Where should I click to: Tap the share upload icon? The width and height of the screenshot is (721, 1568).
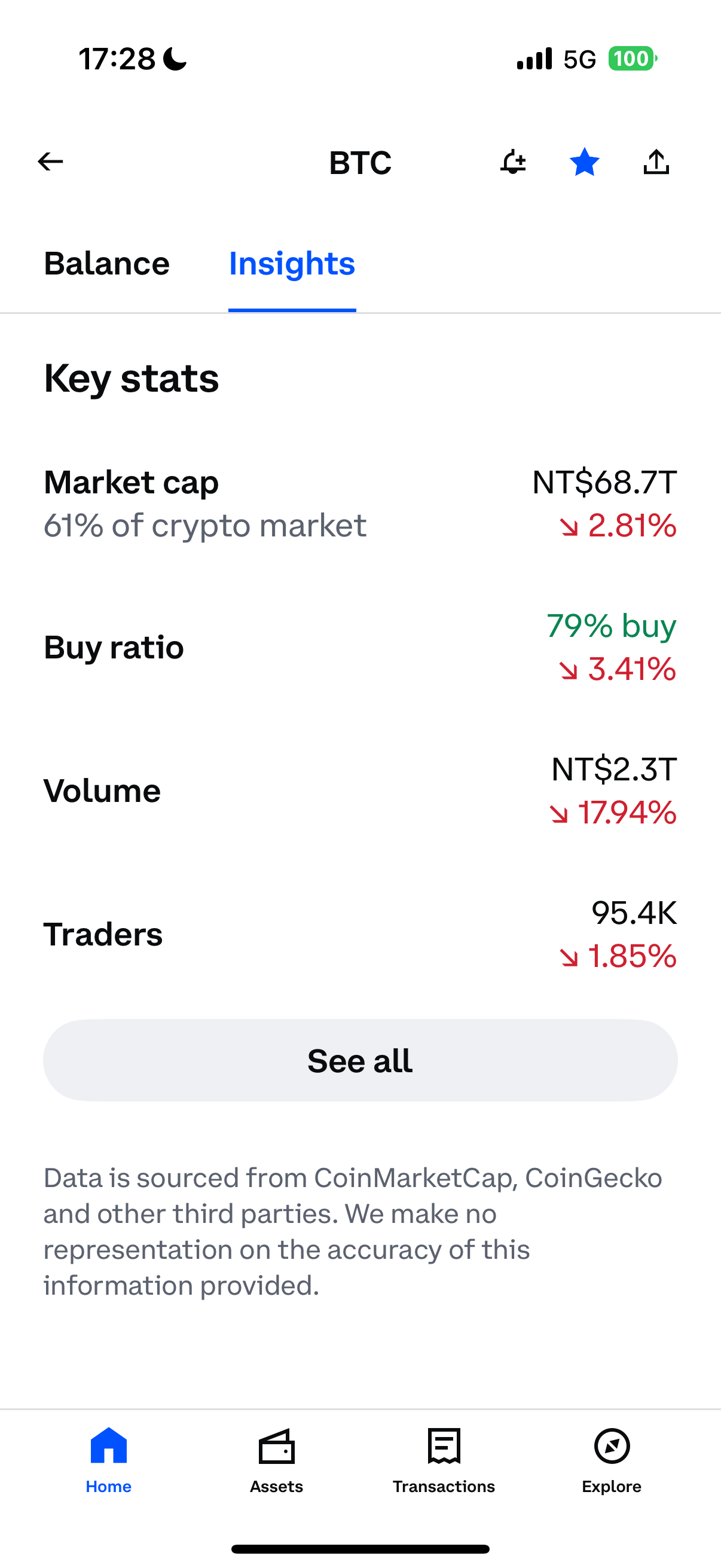(656, 162)
